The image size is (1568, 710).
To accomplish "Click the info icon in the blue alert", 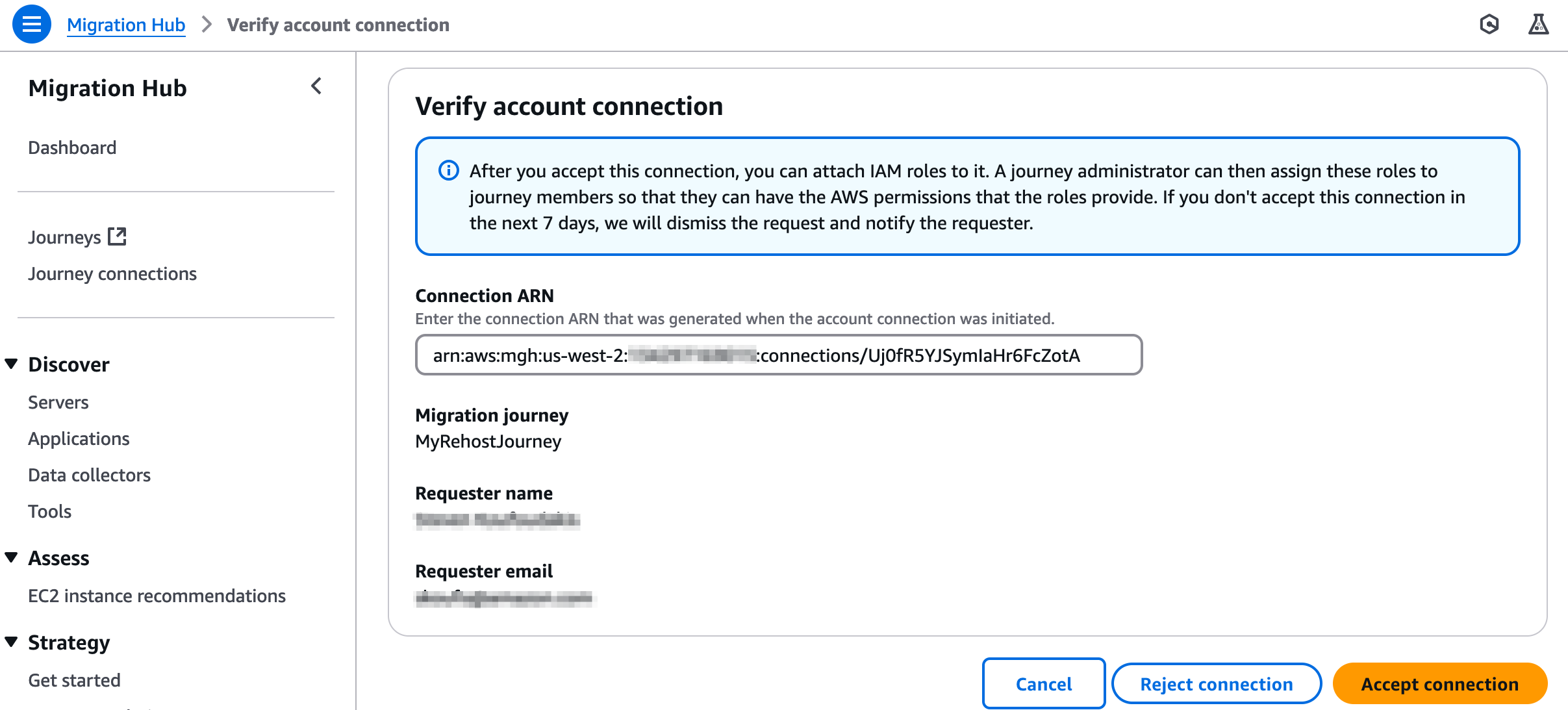I will click(x=448, y=171).
